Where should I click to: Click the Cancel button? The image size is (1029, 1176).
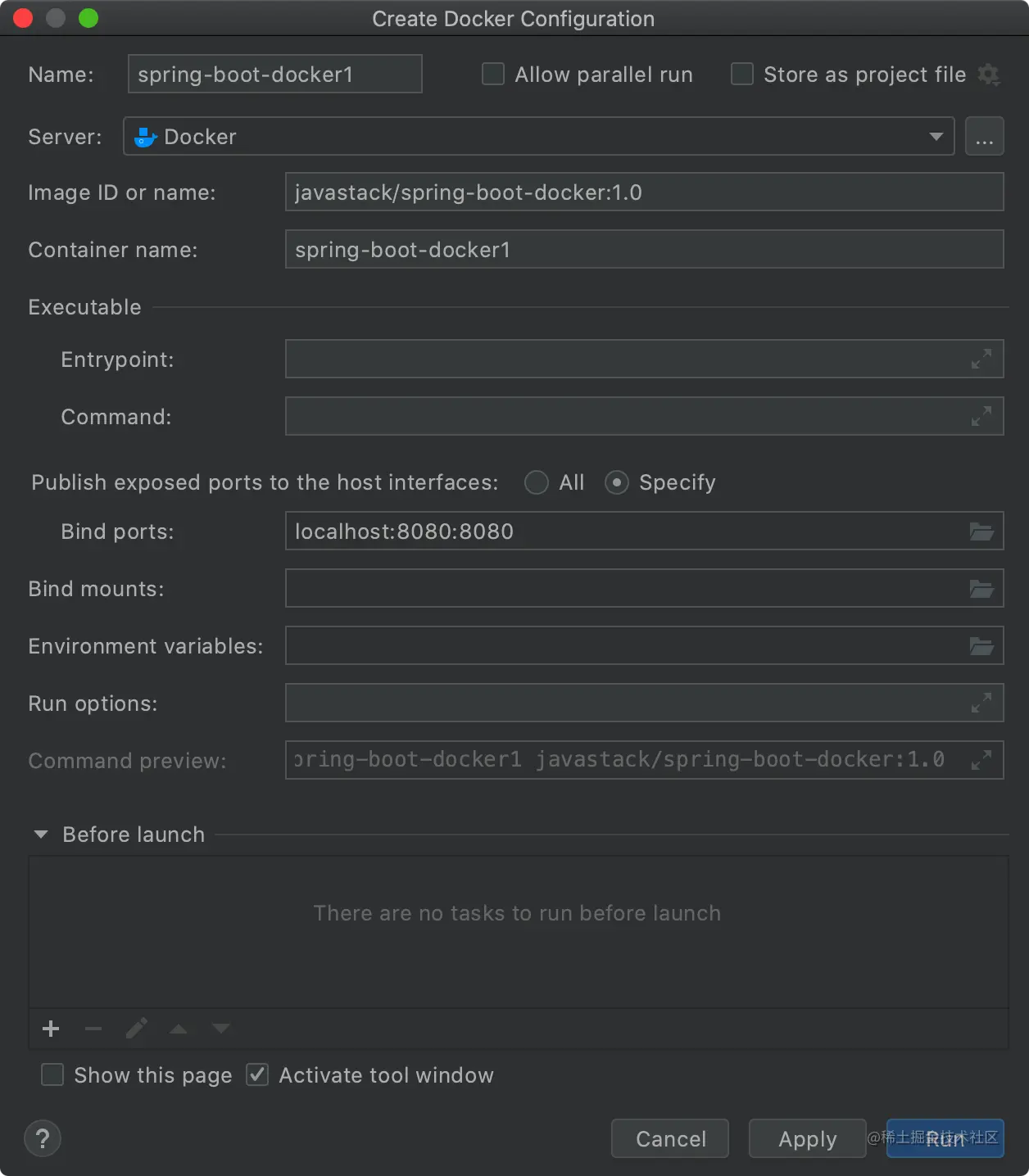tap(670, 1138)
